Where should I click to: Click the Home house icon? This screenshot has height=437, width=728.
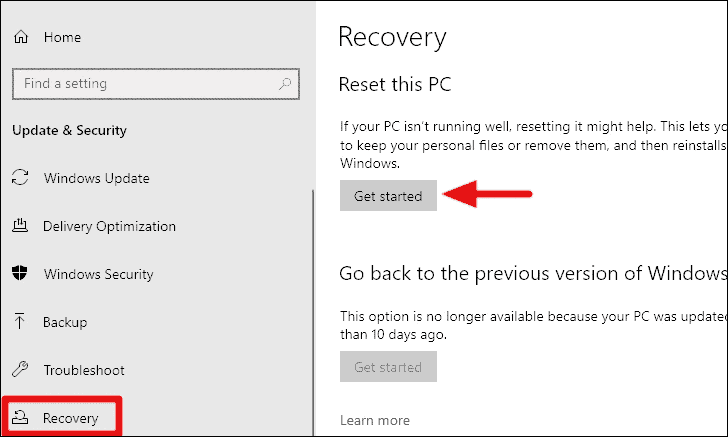point(21,37)
